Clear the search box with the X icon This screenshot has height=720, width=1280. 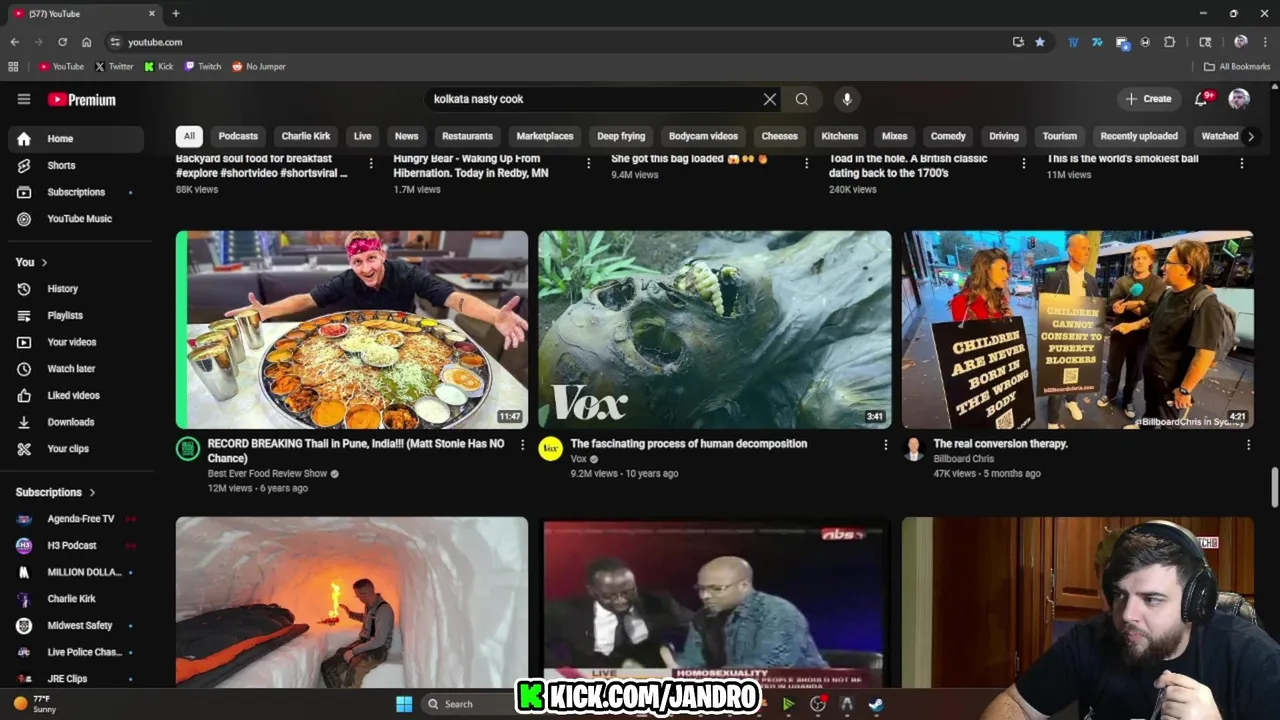(770, 99)
